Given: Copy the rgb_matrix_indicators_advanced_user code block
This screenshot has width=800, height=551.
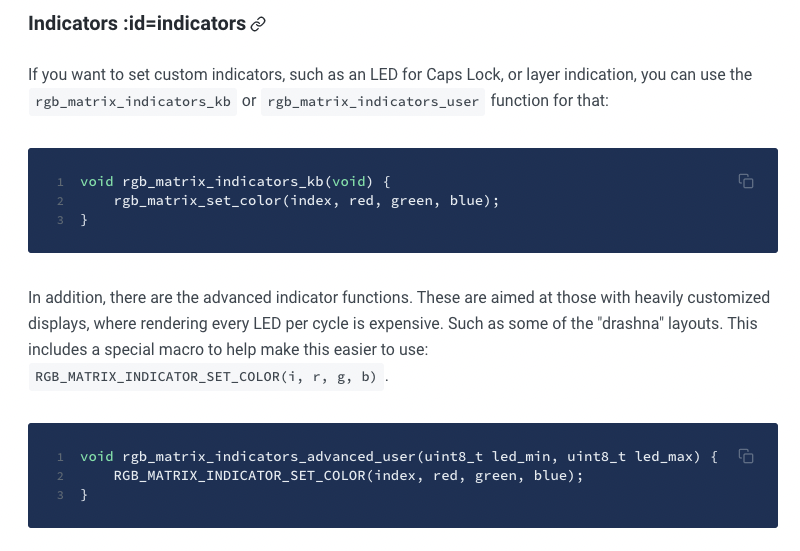Looking at the screenshot, I should point(746,456).
